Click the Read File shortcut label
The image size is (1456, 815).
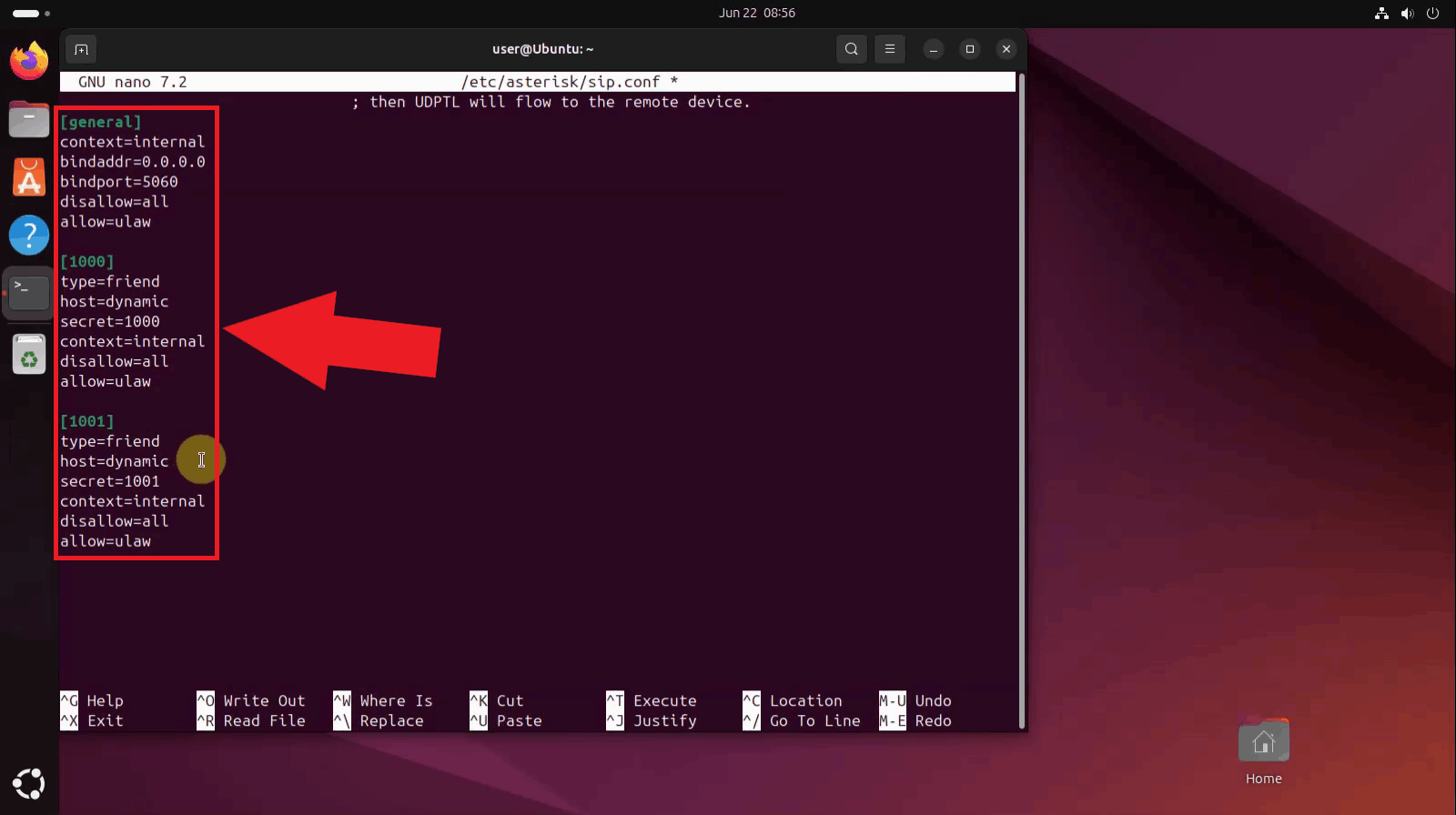click(264, 720)
